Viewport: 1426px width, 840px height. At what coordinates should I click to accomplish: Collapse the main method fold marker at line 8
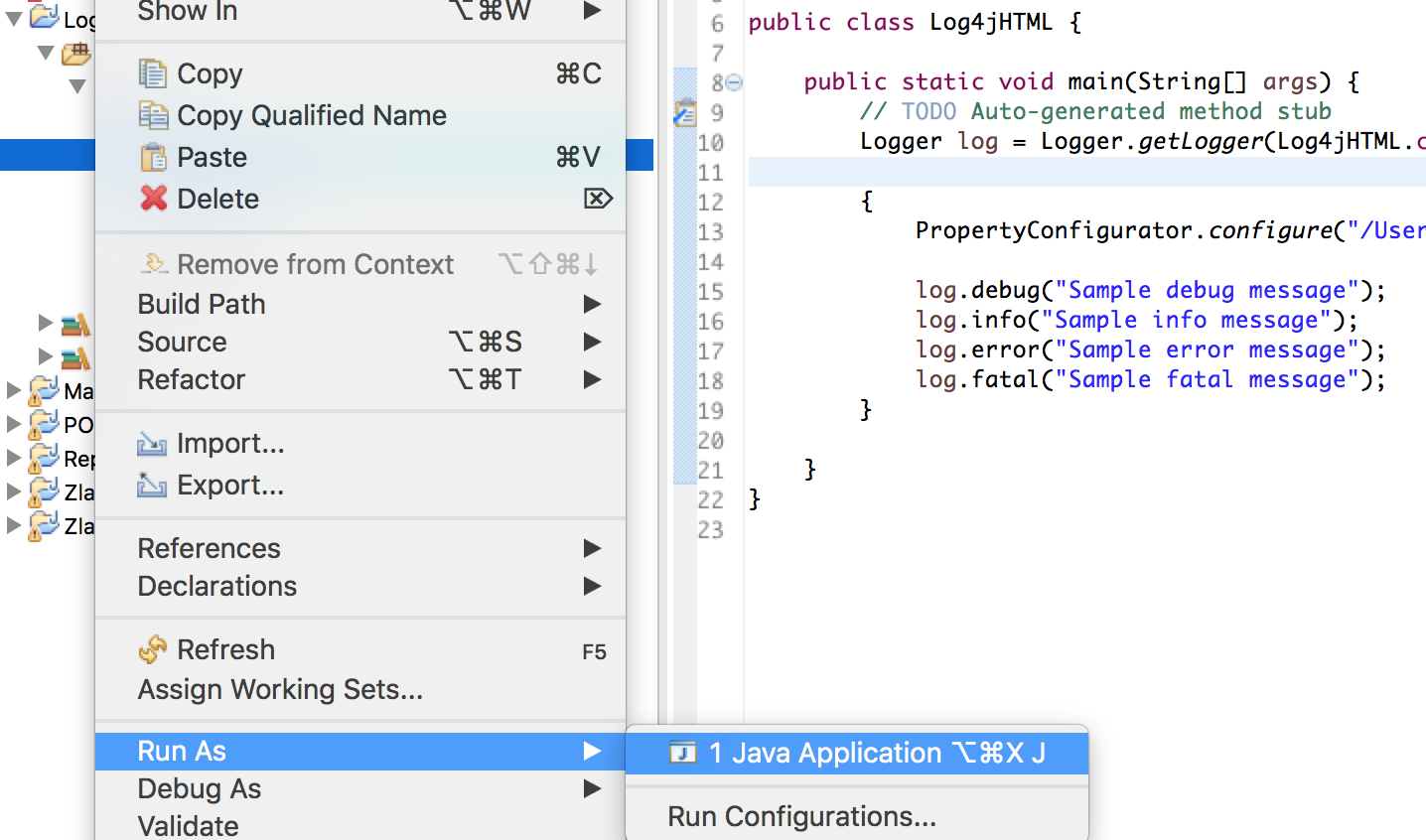coord(734,83)
